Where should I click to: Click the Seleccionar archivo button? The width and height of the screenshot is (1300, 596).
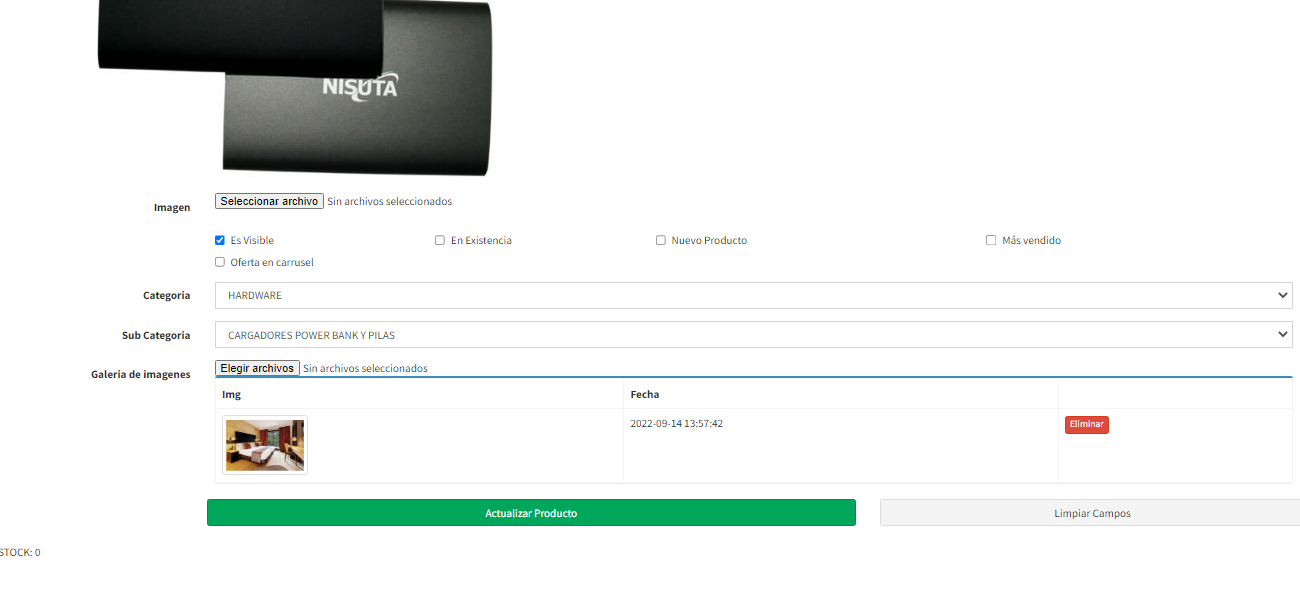pyautogui.click(x=269, y=201)
